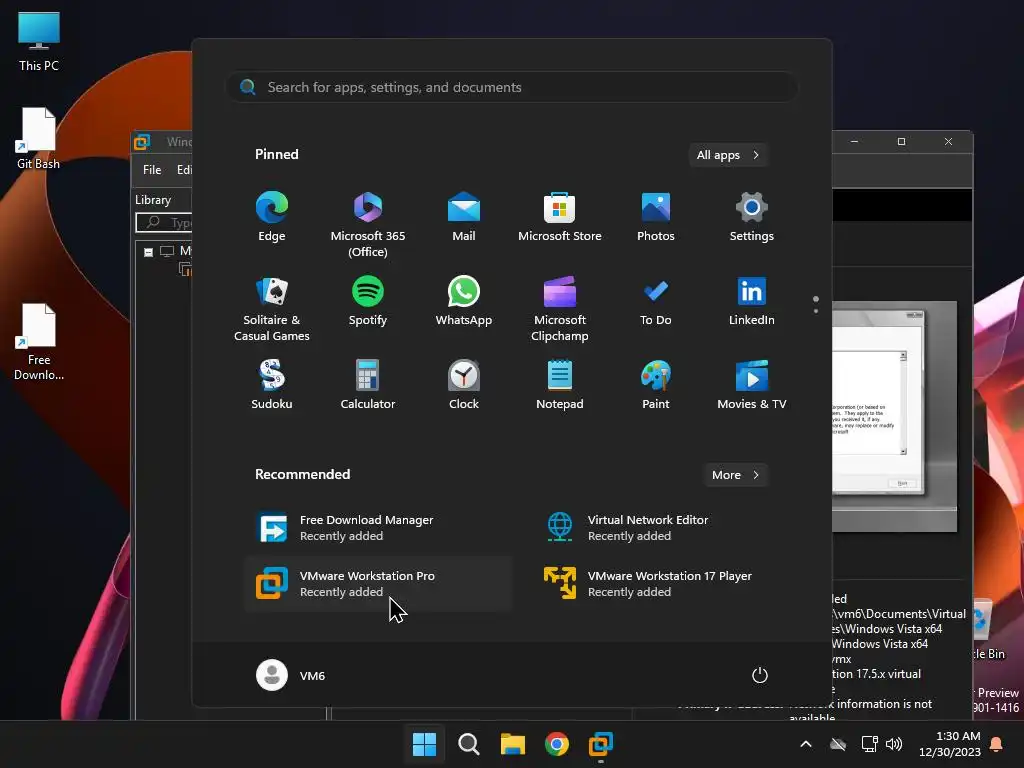Open the notification bell

point(997,744)
